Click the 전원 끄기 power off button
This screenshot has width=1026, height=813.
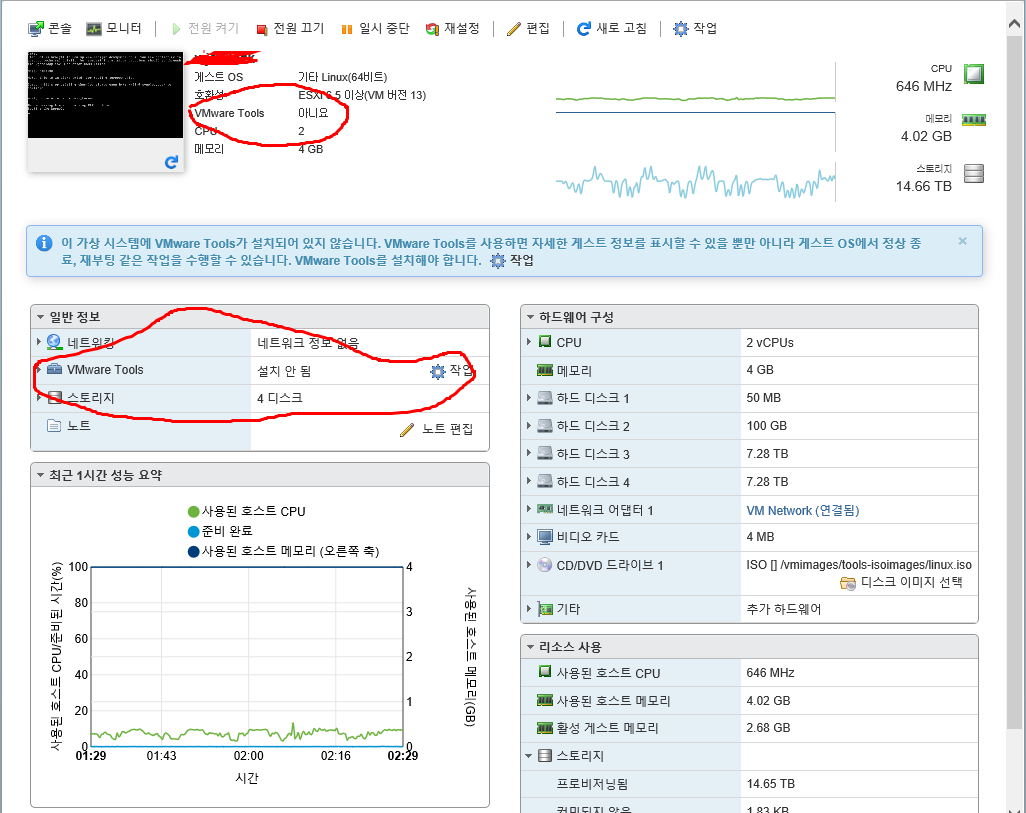click(x=290, y=28)
